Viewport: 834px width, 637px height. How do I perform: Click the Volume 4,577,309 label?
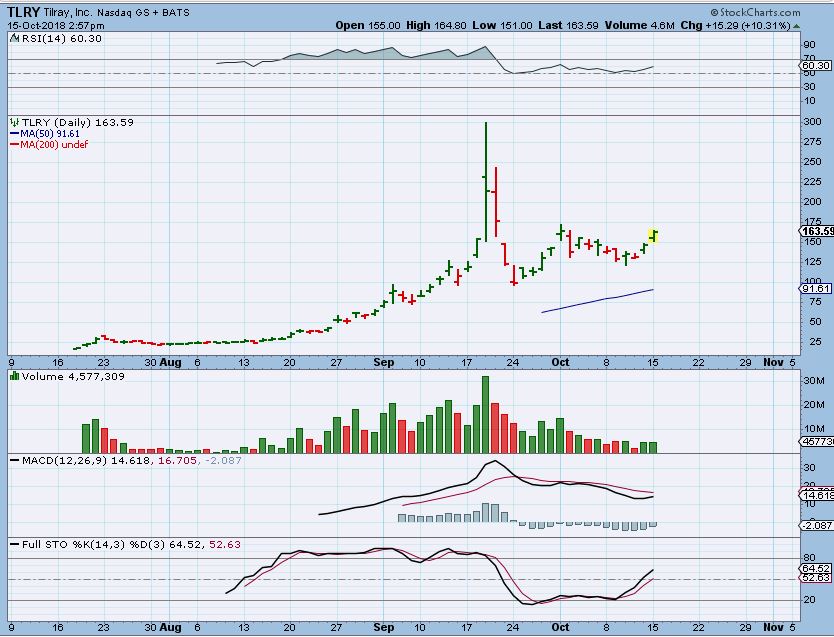[73, 376]
